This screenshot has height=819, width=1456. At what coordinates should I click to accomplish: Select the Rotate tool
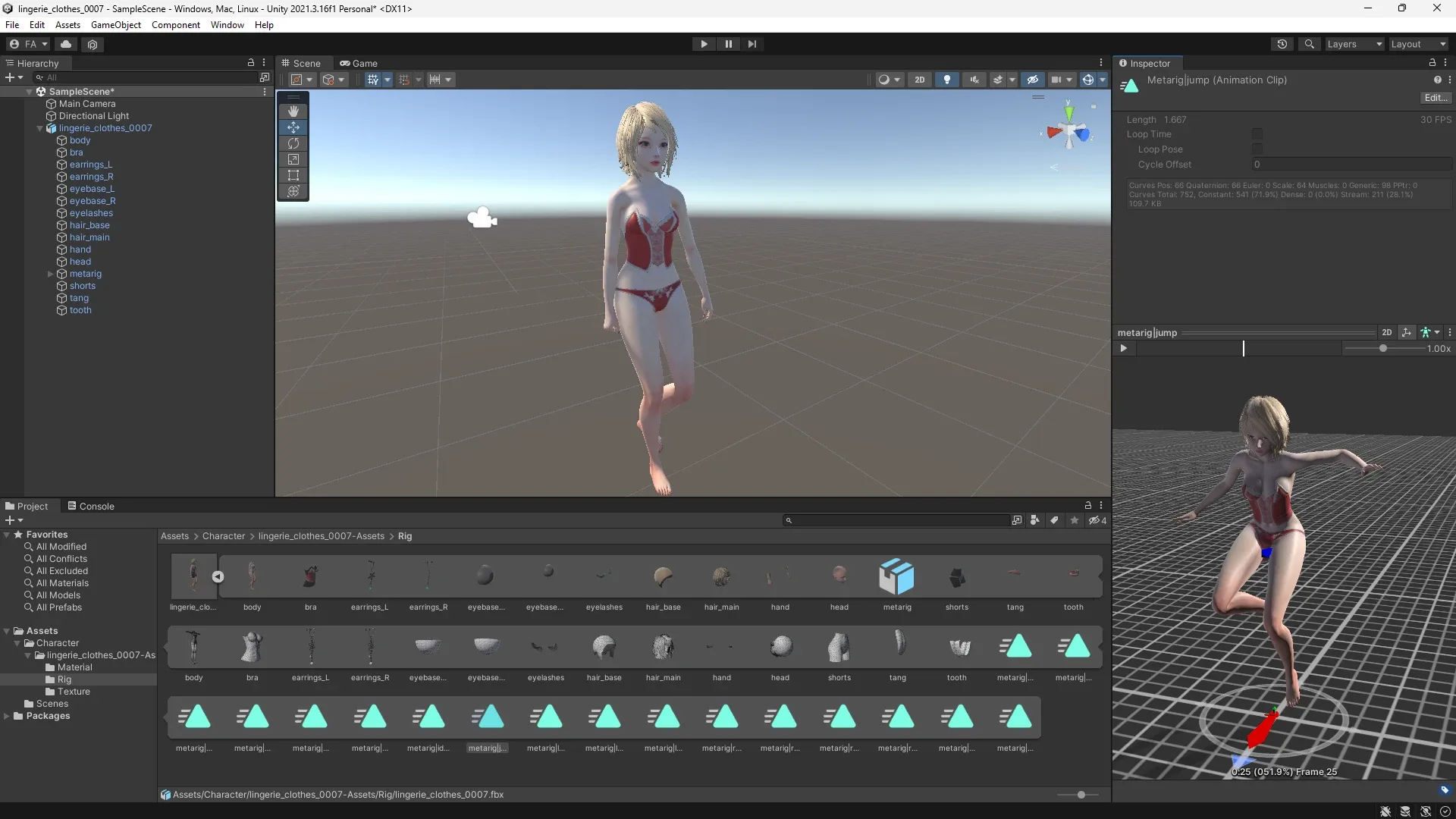tap(293, 143)
